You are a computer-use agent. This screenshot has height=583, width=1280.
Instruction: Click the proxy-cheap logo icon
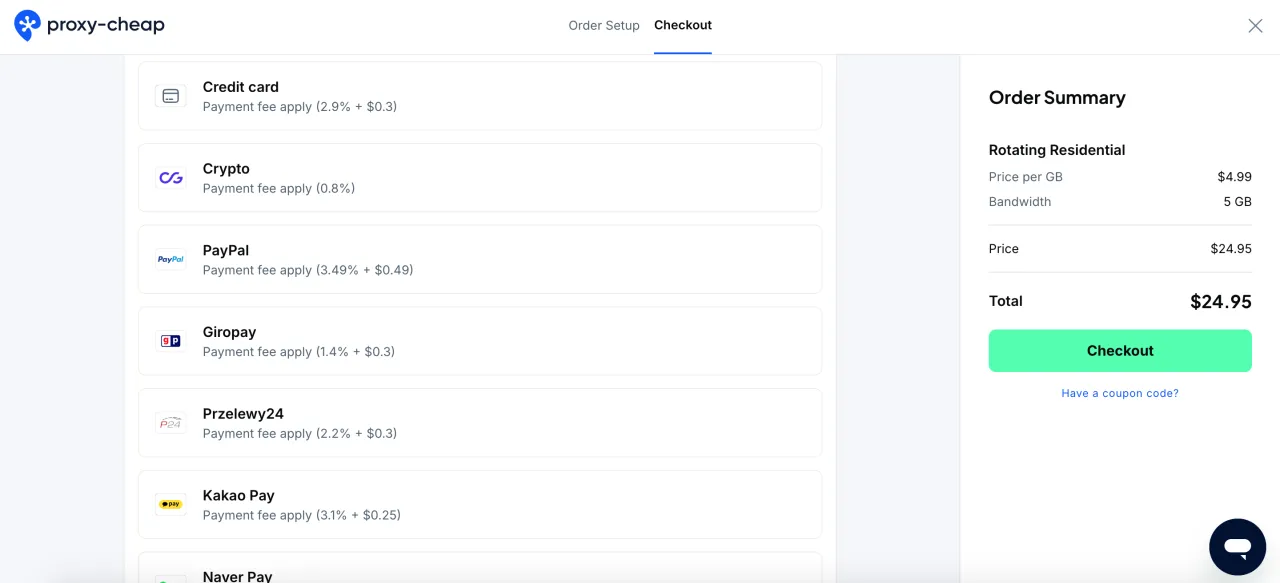pyautogui.click(x=28, y=25)
